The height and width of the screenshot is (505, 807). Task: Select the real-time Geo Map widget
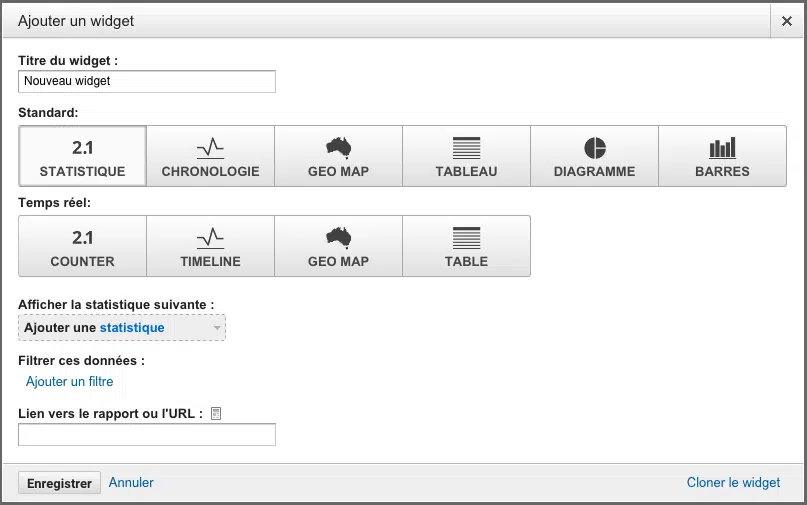[x=338, y=246]
